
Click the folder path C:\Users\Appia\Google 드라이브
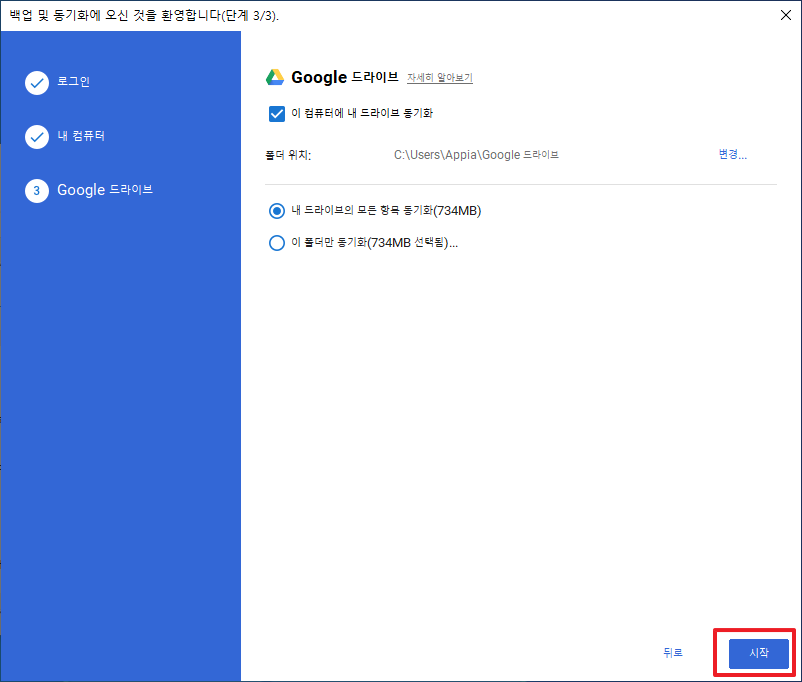pyautogui.click(x=476, y=155)
